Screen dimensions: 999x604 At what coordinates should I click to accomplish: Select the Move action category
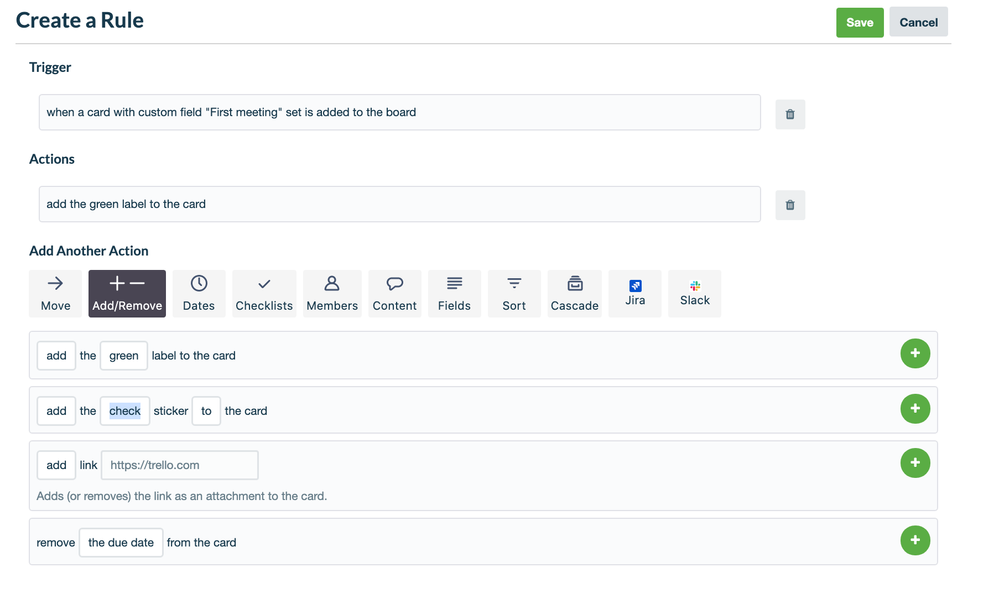tap(55, 293)
